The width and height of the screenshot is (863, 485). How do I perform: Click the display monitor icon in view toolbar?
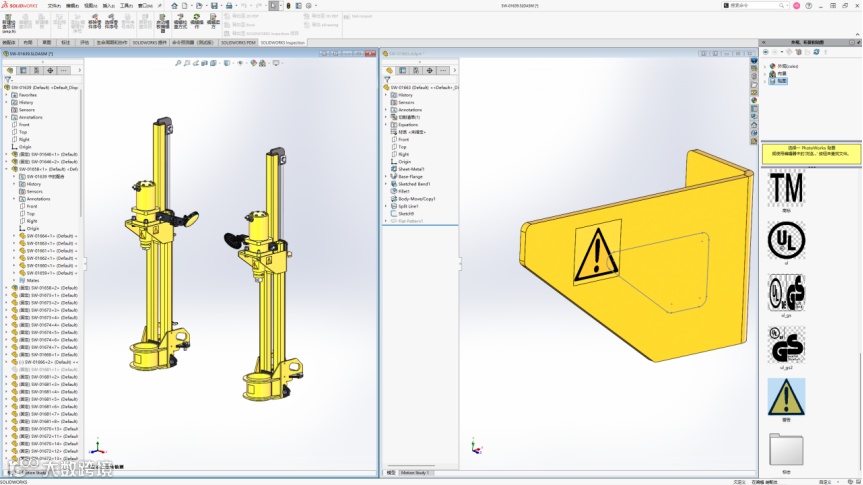click(276, 63)
